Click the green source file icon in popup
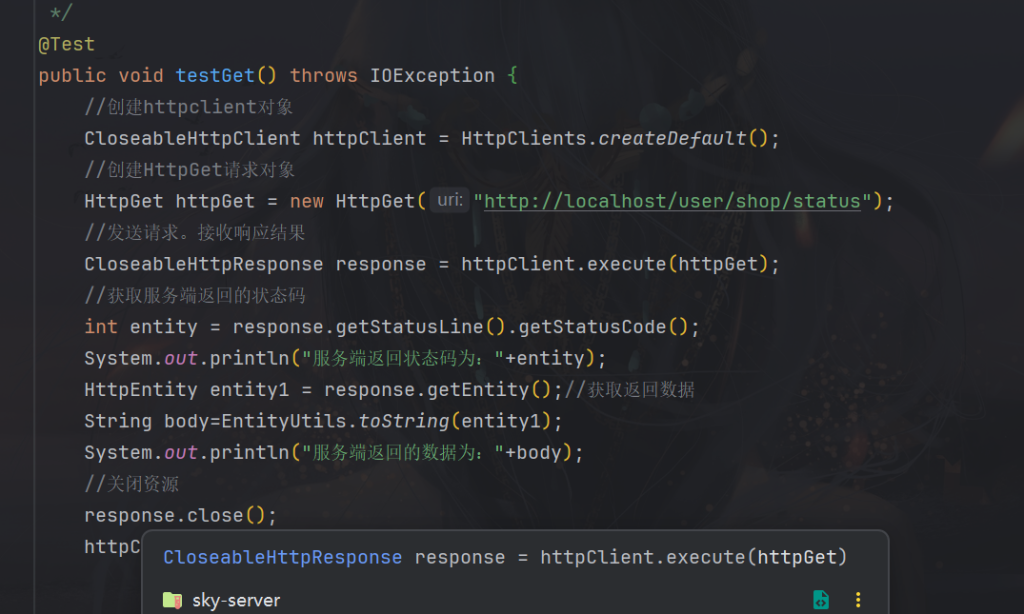 (821, 600)
